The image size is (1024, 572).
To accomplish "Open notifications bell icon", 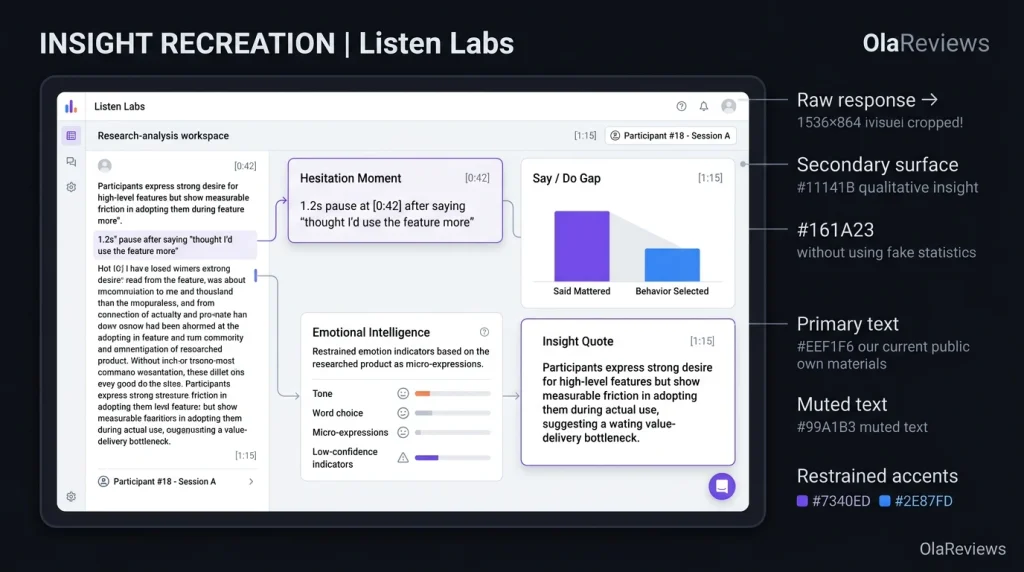I will (703, 106).
